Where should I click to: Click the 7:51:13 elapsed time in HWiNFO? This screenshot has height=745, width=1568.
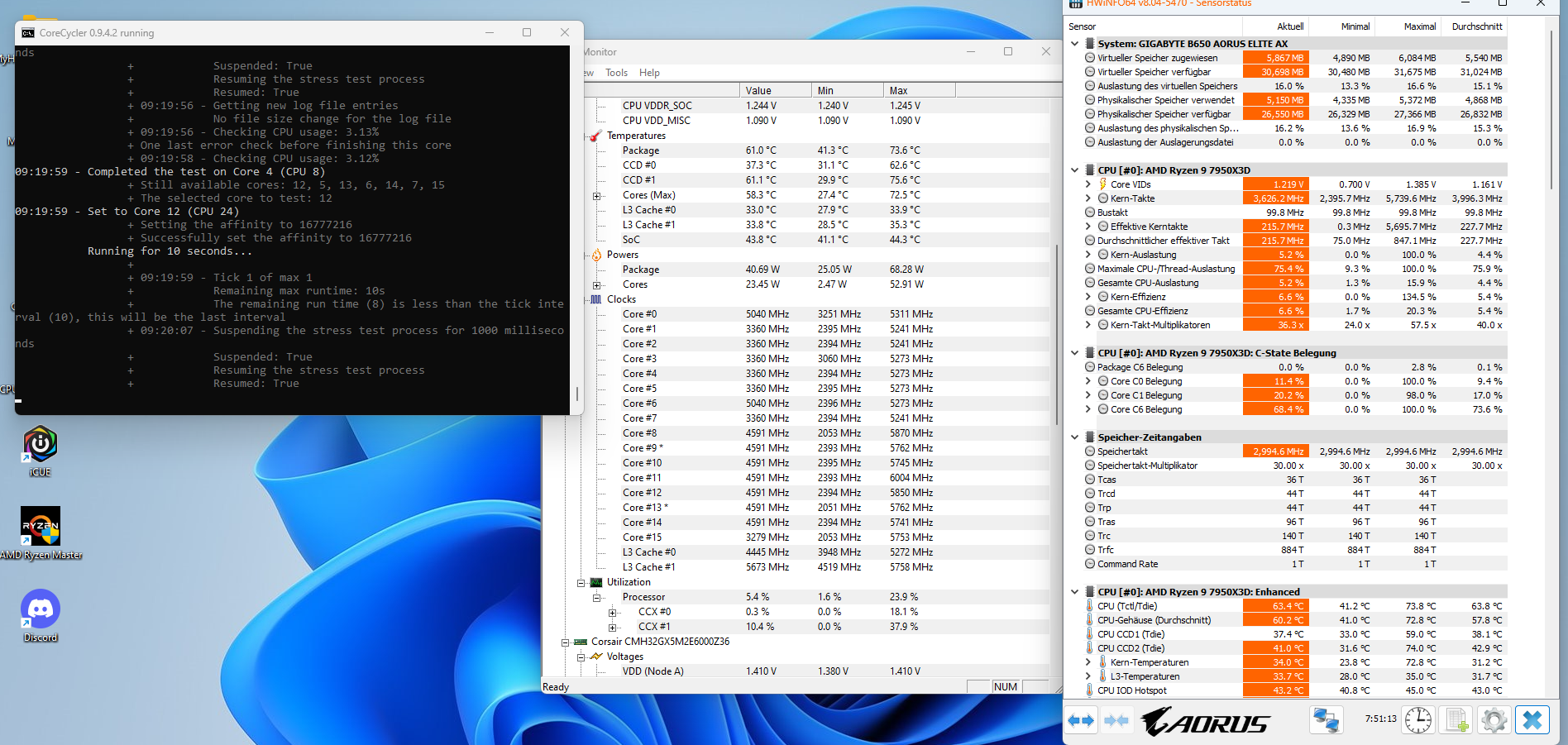pyautogui.click(x=1380, y=719)
